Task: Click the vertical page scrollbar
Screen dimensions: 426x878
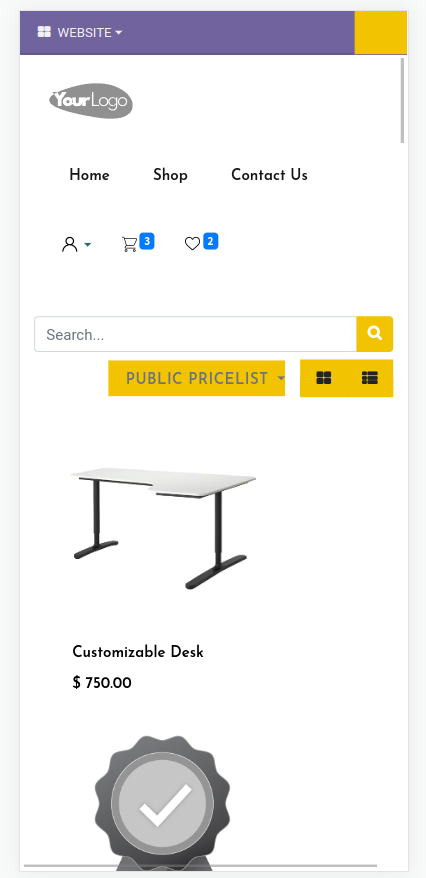Action: click(402, 101)
